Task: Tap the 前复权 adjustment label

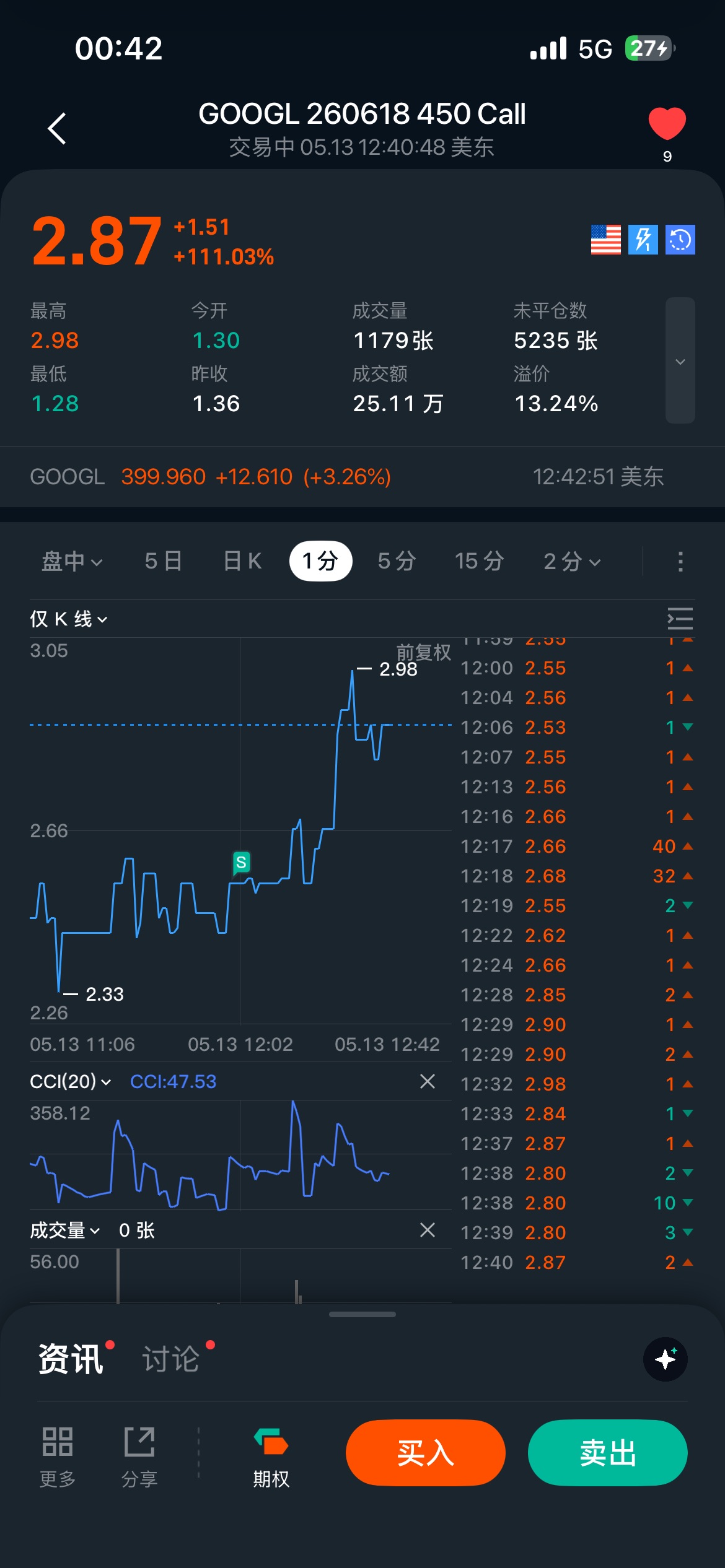Action: point(424,652)
